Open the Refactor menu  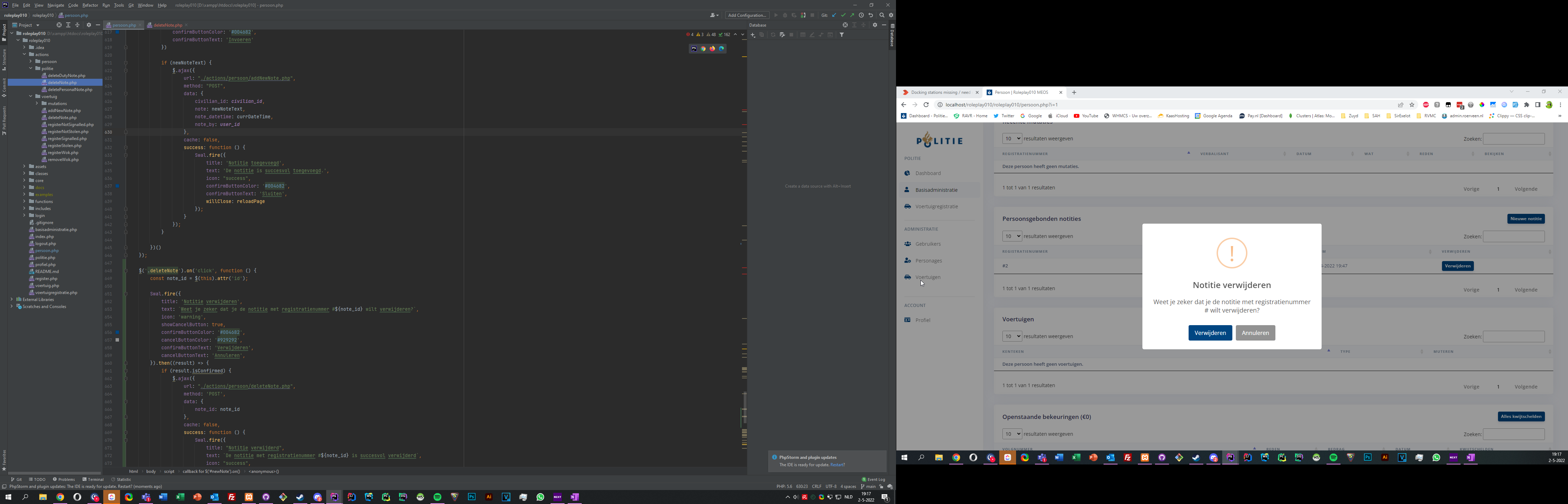pos(90,5)
